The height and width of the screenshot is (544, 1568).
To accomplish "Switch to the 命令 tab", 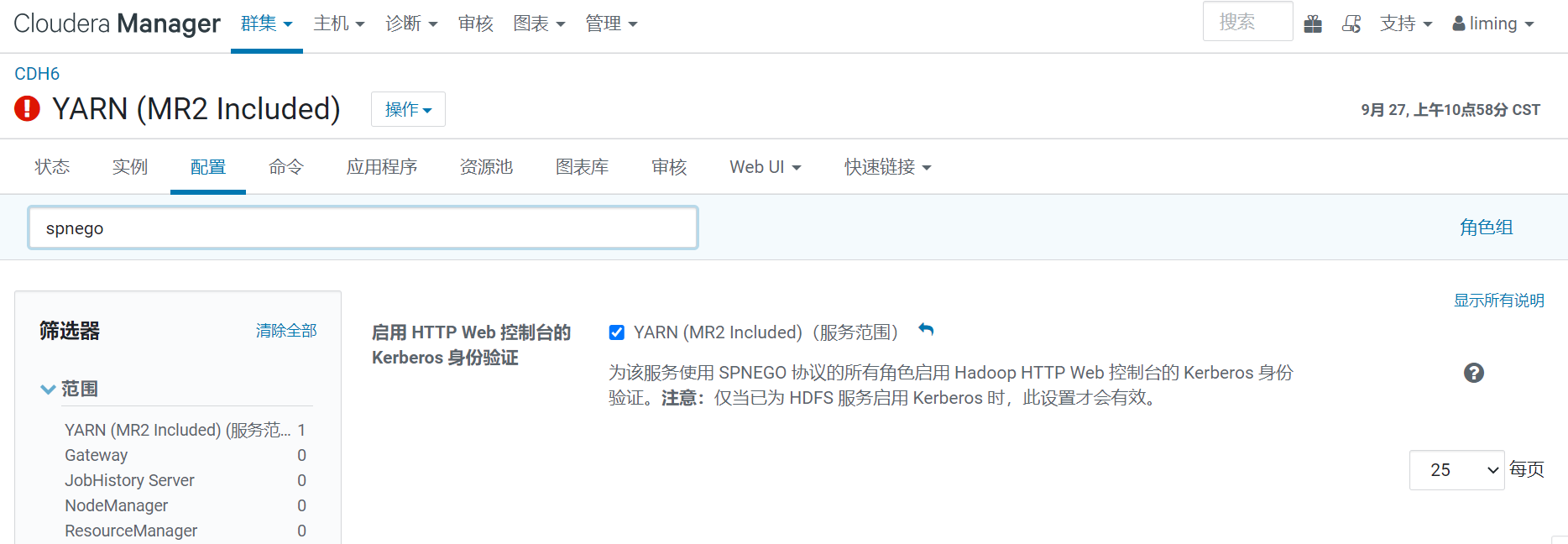I will [x=286, y=167].
